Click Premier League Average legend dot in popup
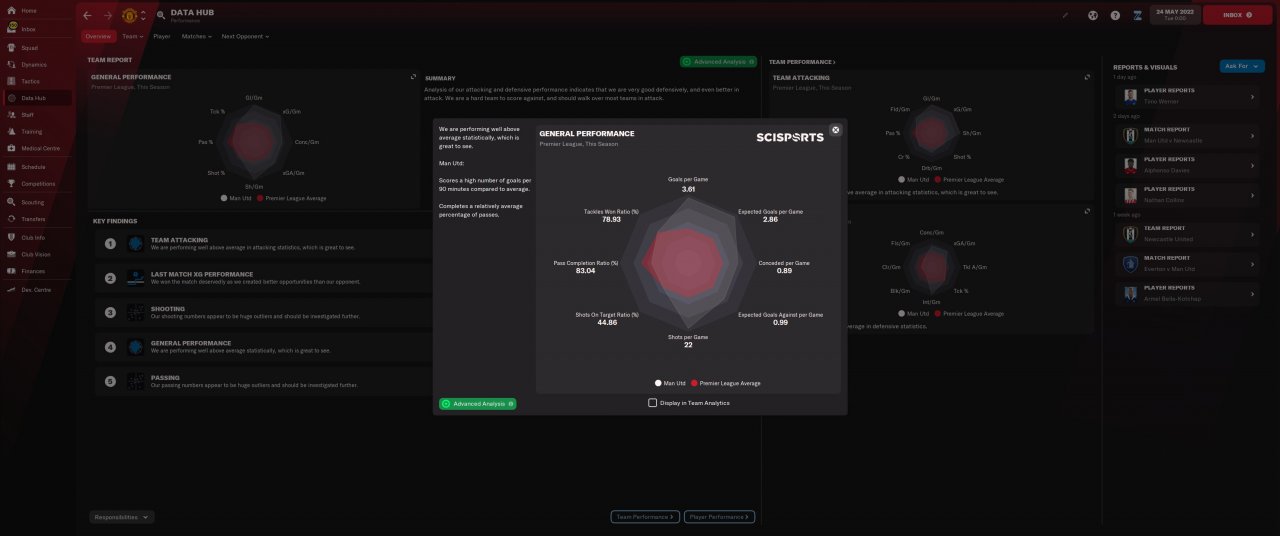The width and height of the screenshot is (1280, 536). tap(694, 383)
